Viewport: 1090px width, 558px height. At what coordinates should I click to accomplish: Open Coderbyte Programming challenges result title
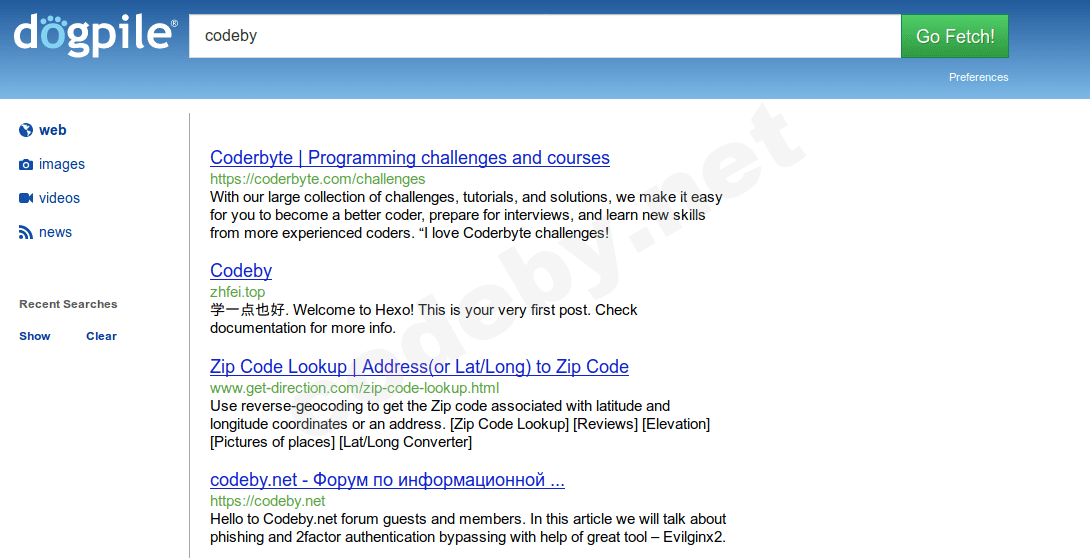409,158
